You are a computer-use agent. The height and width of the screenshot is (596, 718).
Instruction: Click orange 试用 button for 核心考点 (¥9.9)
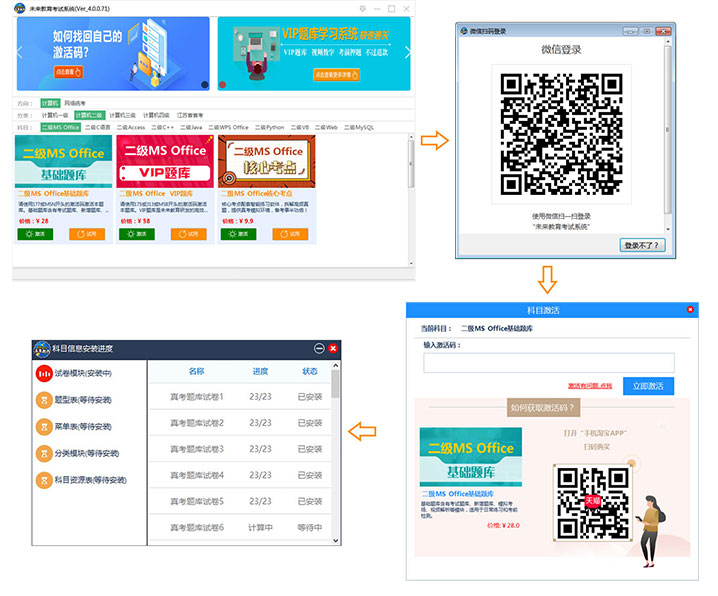coord(290,234)
